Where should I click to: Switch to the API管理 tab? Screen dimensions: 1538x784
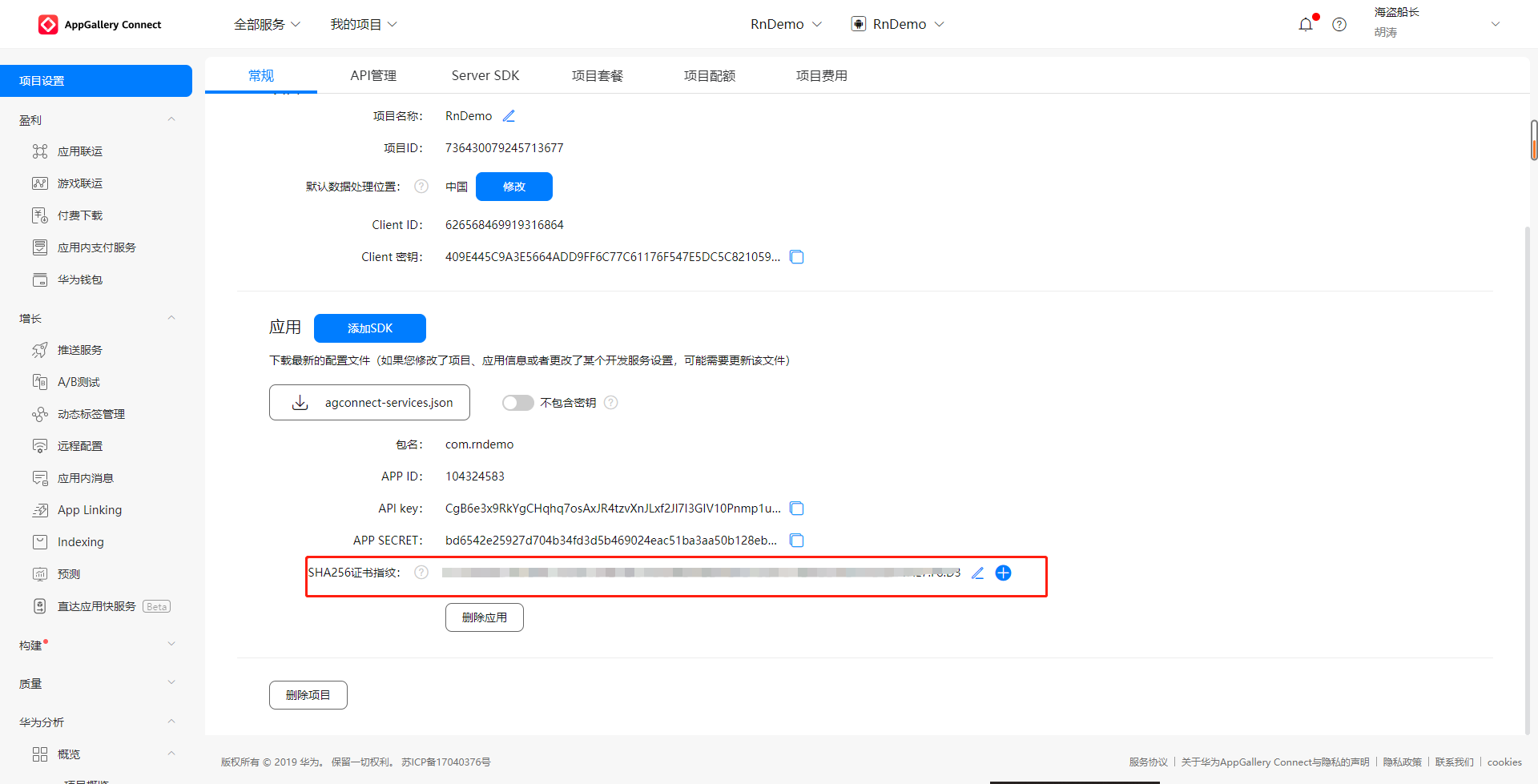click(373, 76)
